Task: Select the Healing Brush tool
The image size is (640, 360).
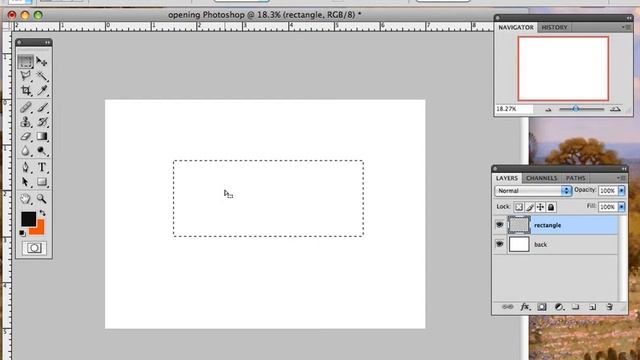Action: coord(25,108)
